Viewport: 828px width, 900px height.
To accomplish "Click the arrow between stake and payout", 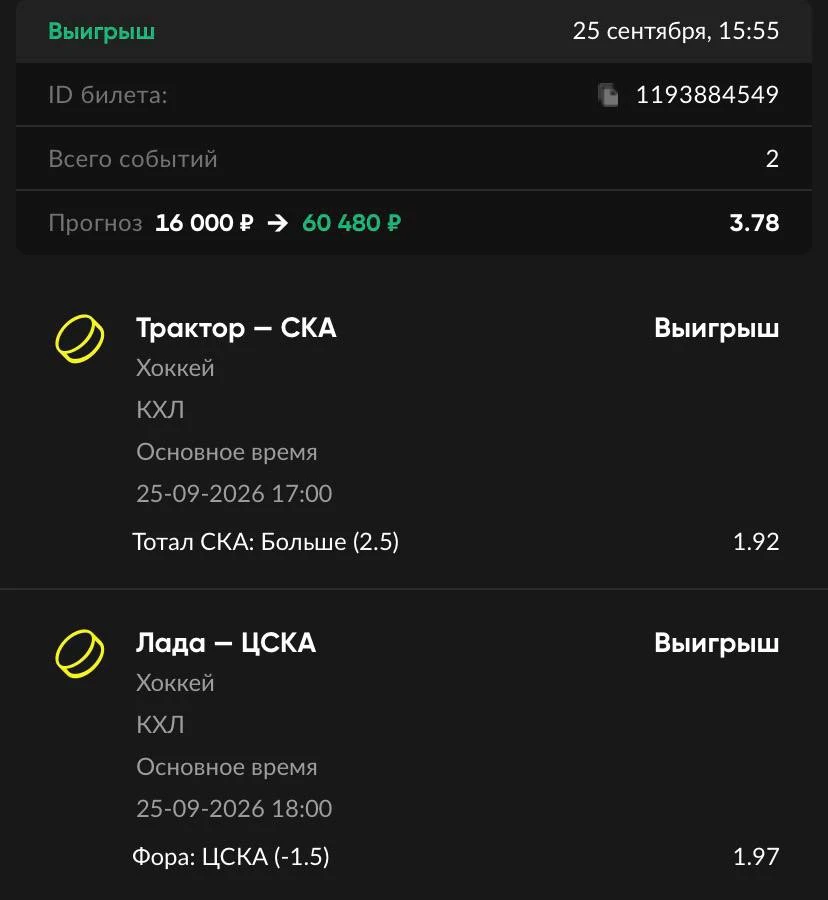I will [x=278, y=223].
